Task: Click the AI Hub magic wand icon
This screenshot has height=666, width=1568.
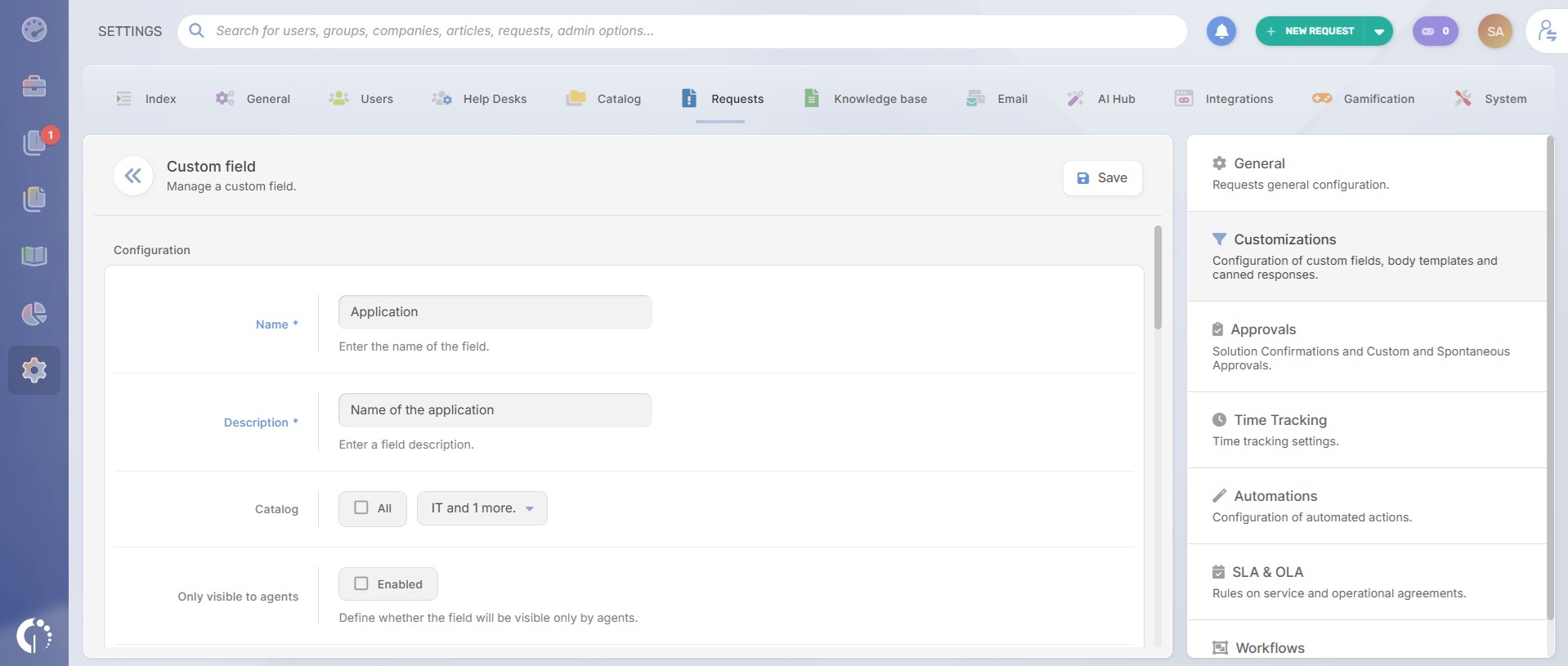Action: tap(1075, 98)
